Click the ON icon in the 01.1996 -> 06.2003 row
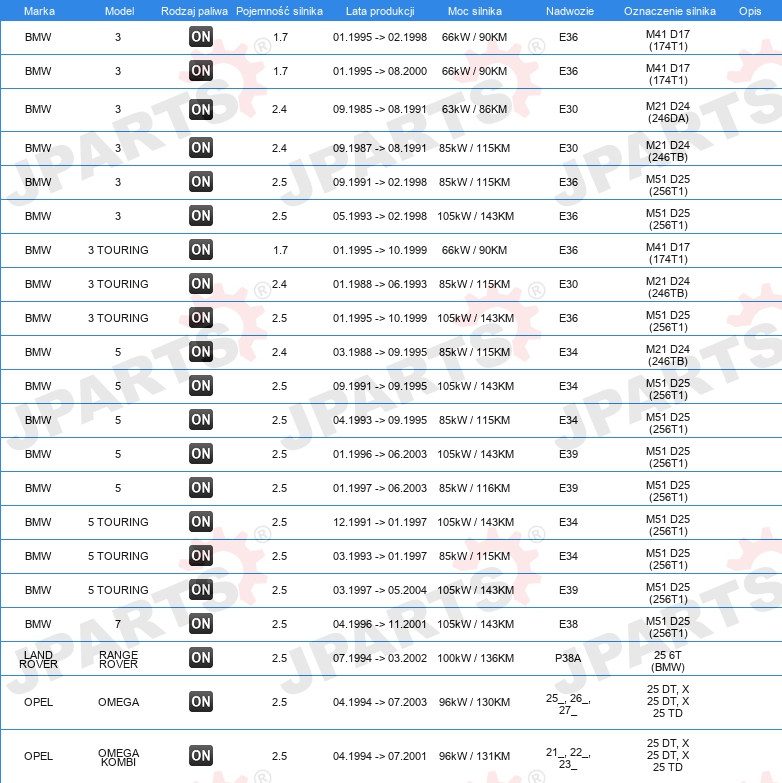 (201, 453)
